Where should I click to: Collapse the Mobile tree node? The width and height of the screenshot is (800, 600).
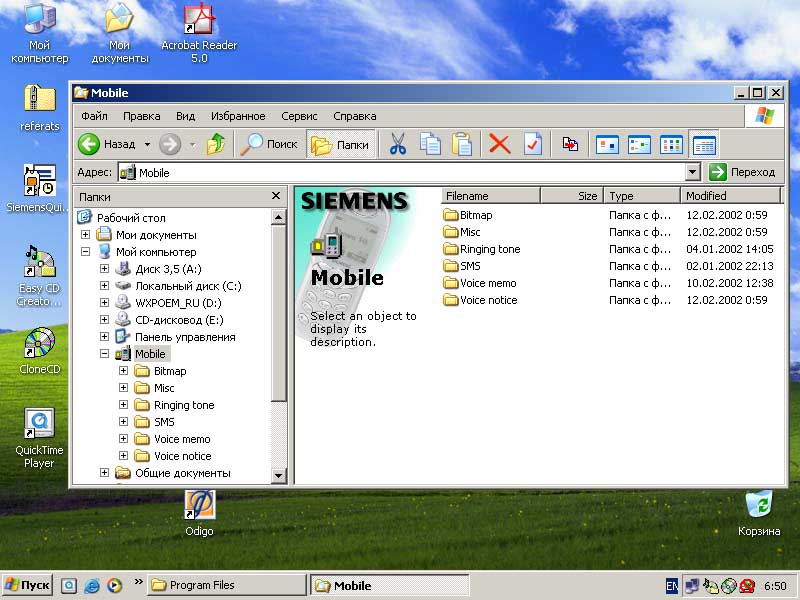pos(104,354)
